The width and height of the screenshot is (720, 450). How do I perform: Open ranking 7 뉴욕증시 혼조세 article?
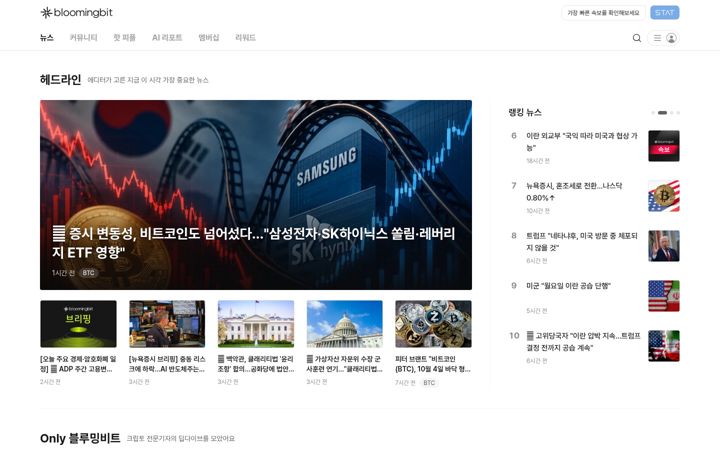coord(574,191)
